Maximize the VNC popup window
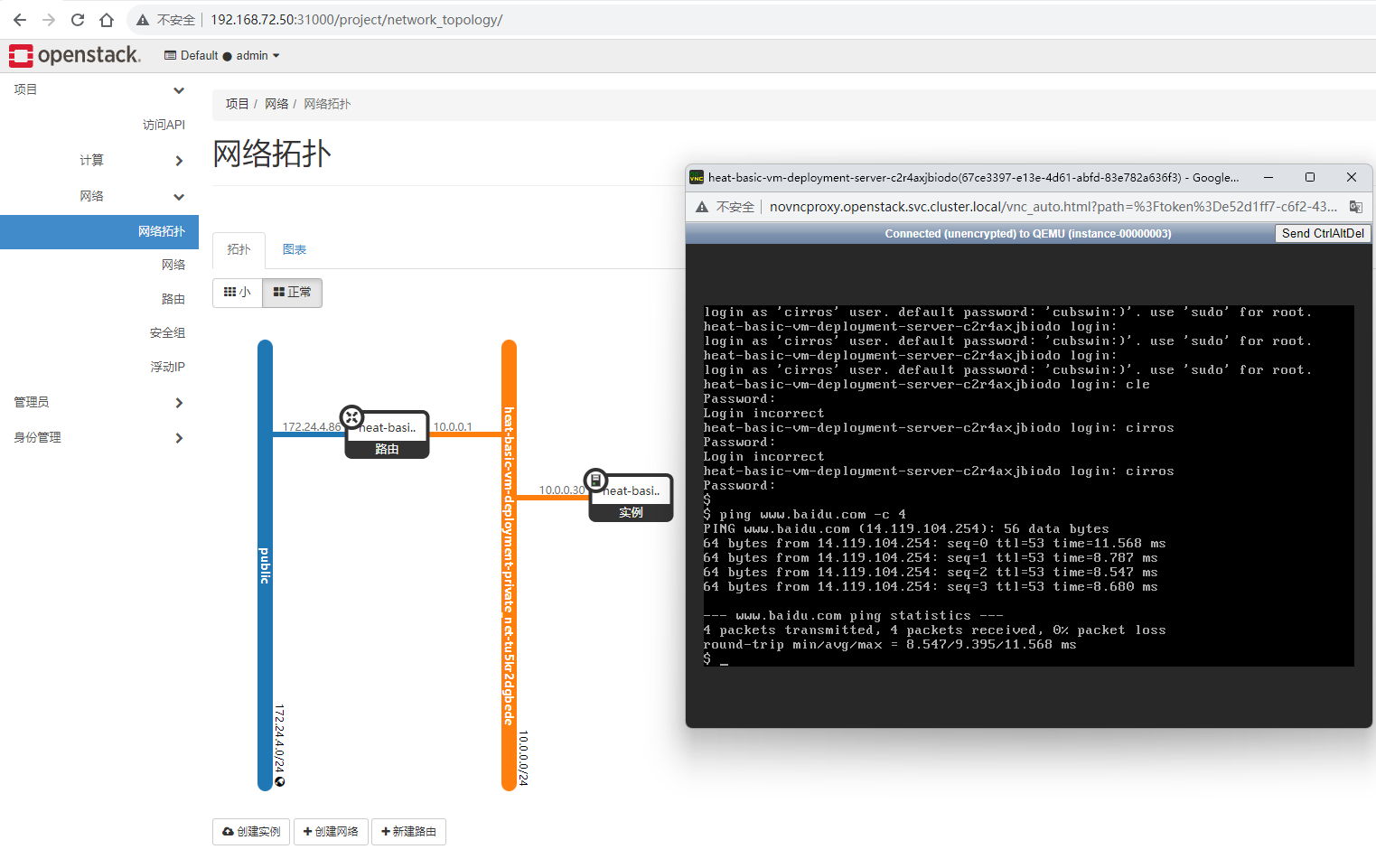This screenshot has height=868, width=1376. click(x=1310, y=178)
